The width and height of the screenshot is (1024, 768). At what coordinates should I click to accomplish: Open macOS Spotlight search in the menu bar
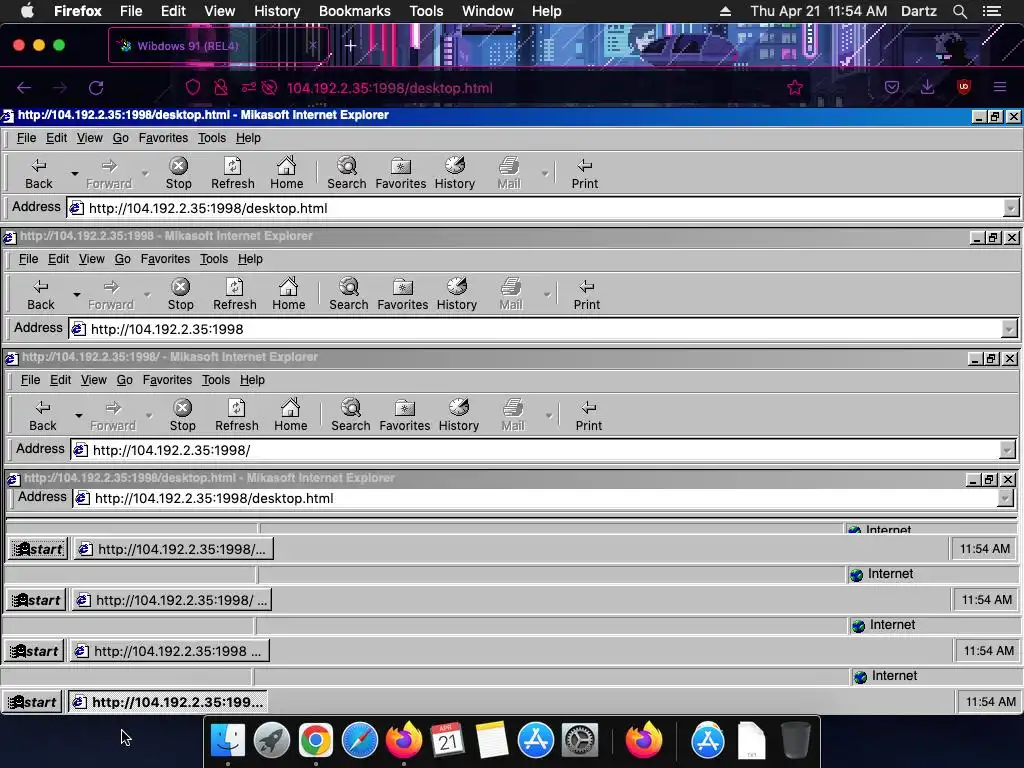[x=959, y=11]
